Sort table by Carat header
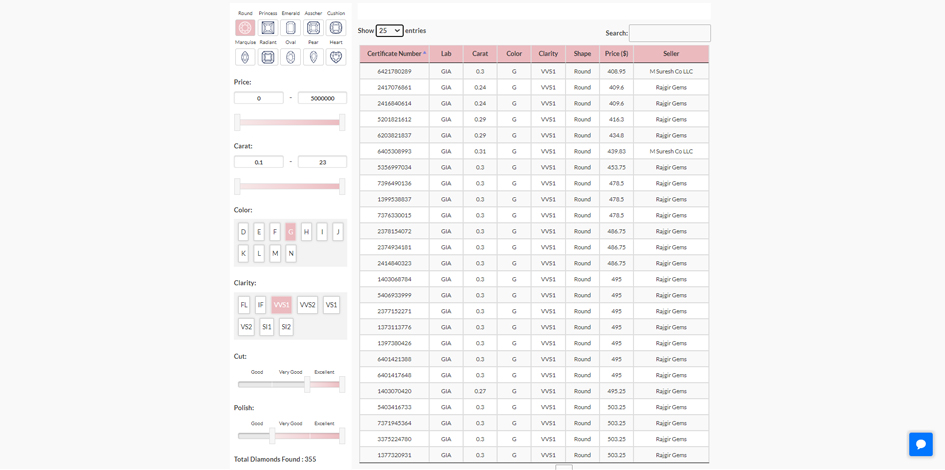Viewport: 945px width, 470px height. click(x=480, y=54)
